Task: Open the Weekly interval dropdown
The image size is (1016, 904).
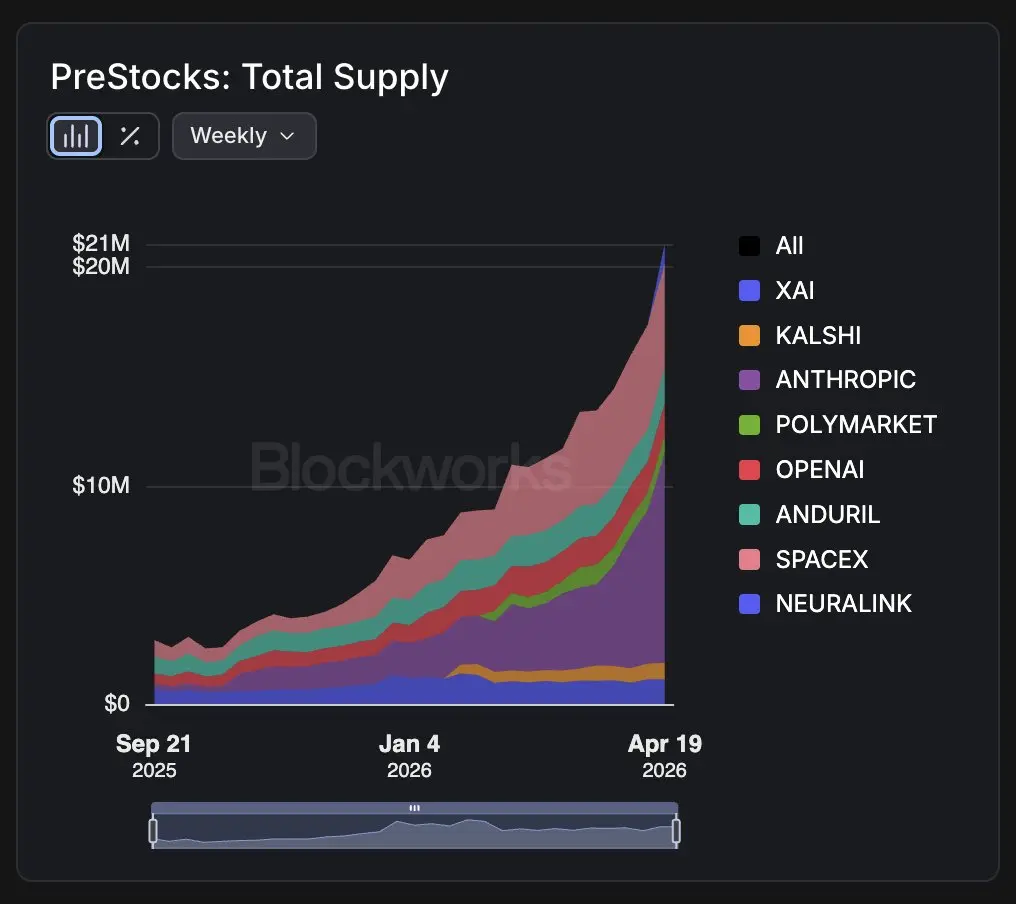Action: tap(244, 136)
